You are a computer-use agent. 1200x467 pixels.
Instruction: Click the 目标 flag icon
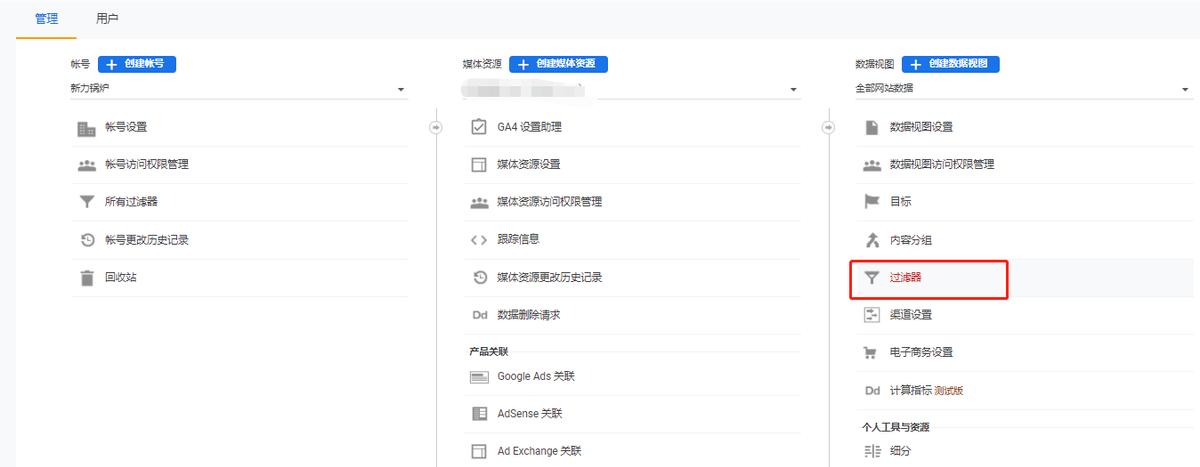tap(871, 202)
